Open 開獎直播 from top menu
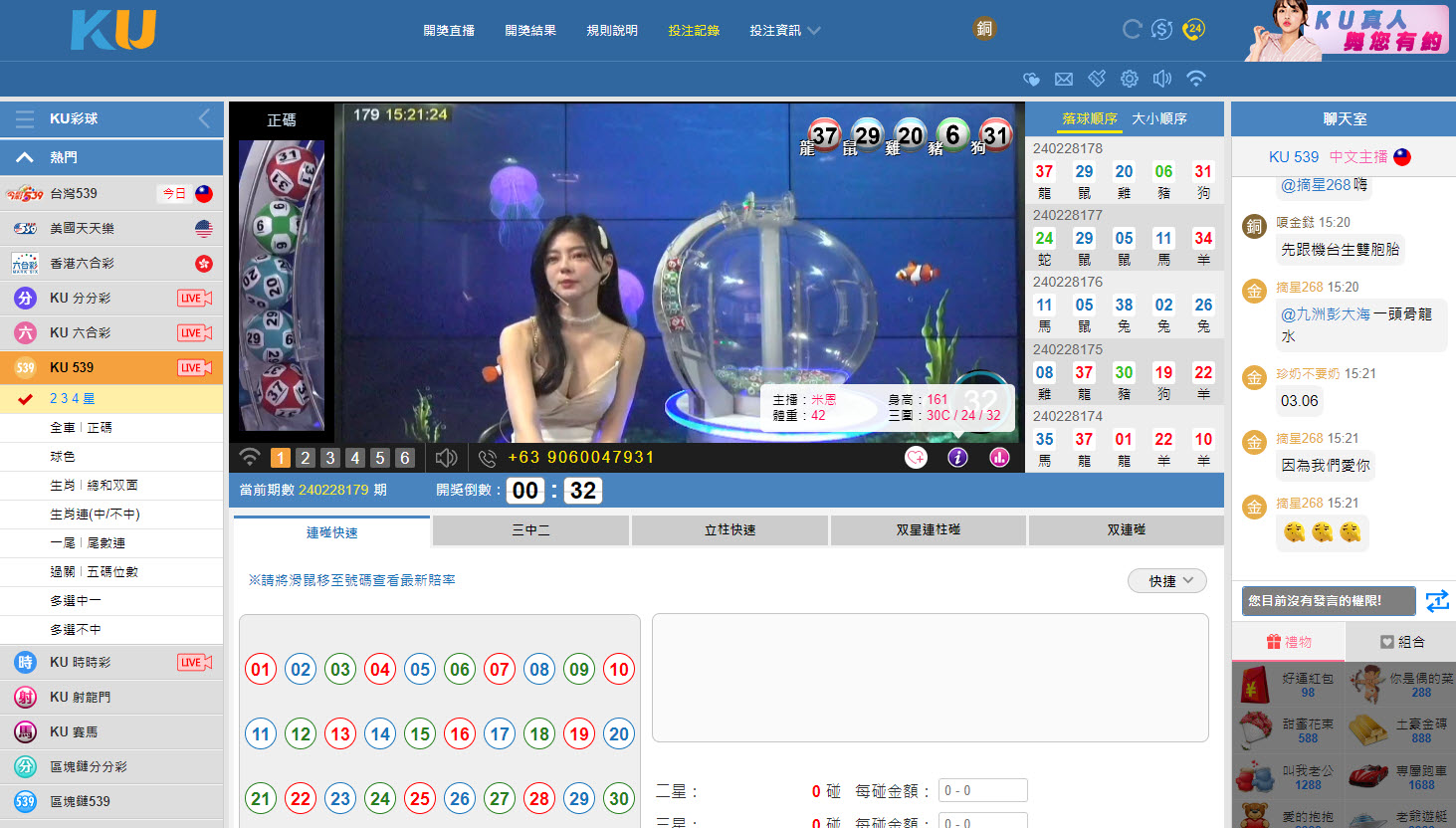 [x=449, y=31]
